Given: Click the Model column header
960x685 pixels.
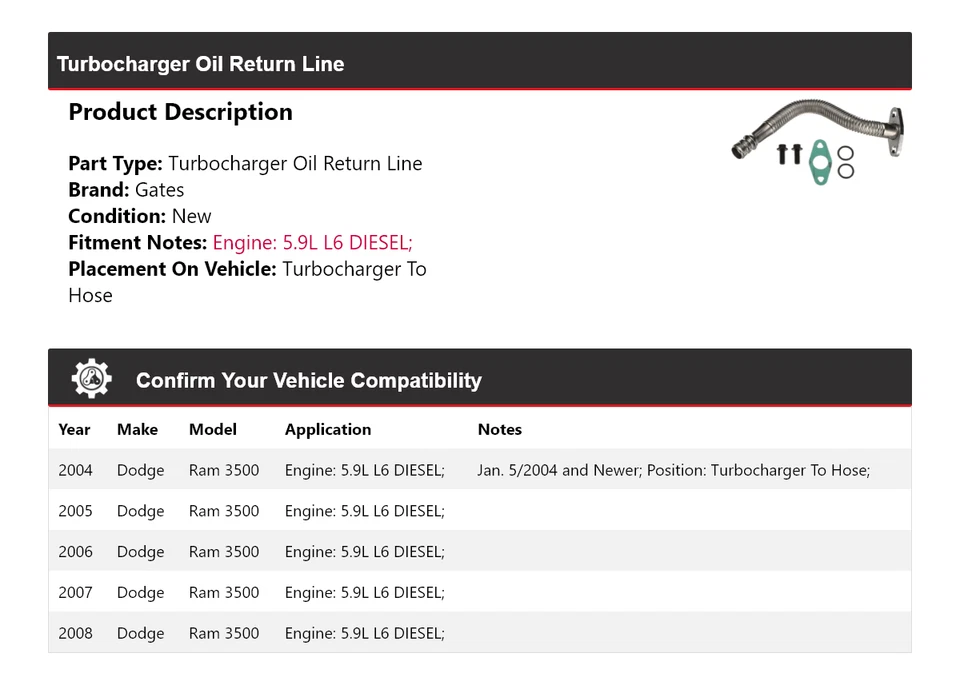Looking at the screenshot, I should coord(213,429).
